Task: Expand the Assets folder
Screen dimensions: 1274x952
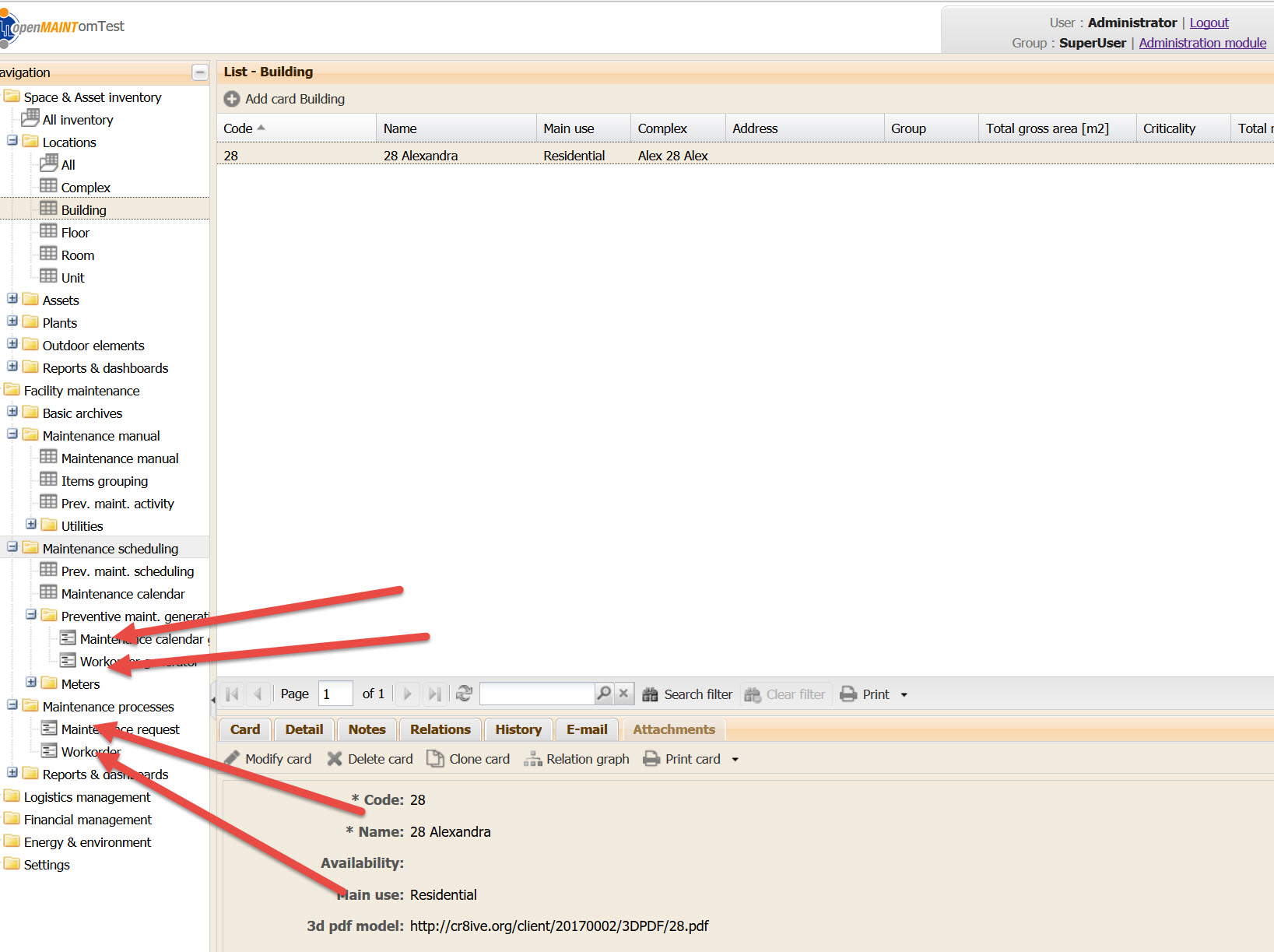Action: pos(12,299)
